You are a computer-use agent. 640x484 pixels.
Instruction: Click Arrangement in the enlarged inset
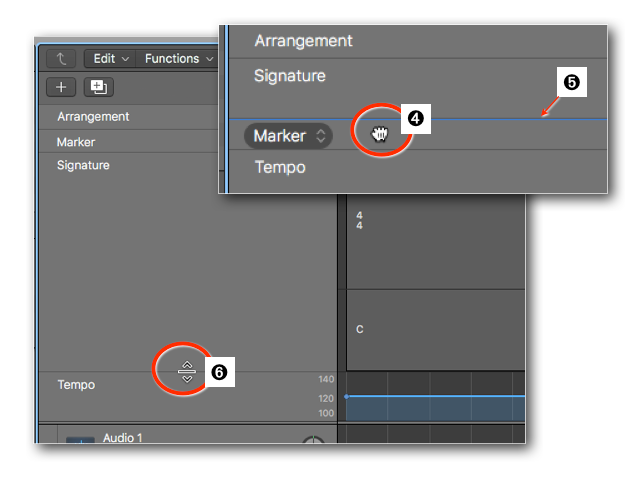[303, 41]
